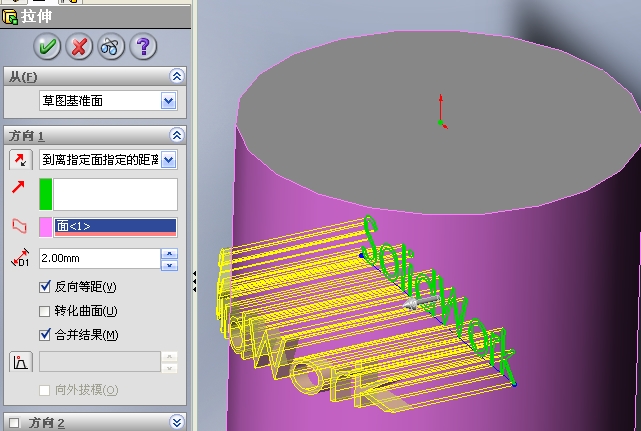
Task: Enable the 转化曲面 checkbox
Action: pos(45,311)
